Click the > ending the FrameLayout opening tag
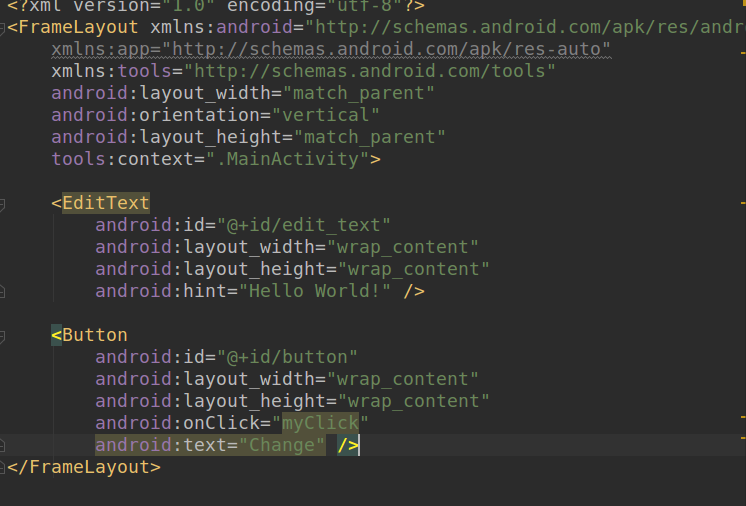This screenshot has height=506, width=746. click(375, 159)
